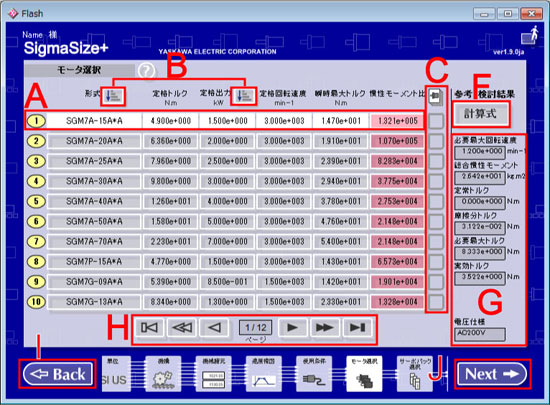Open the servopack selection step
This screenshot has width=550, height=405.
point(415,374)
